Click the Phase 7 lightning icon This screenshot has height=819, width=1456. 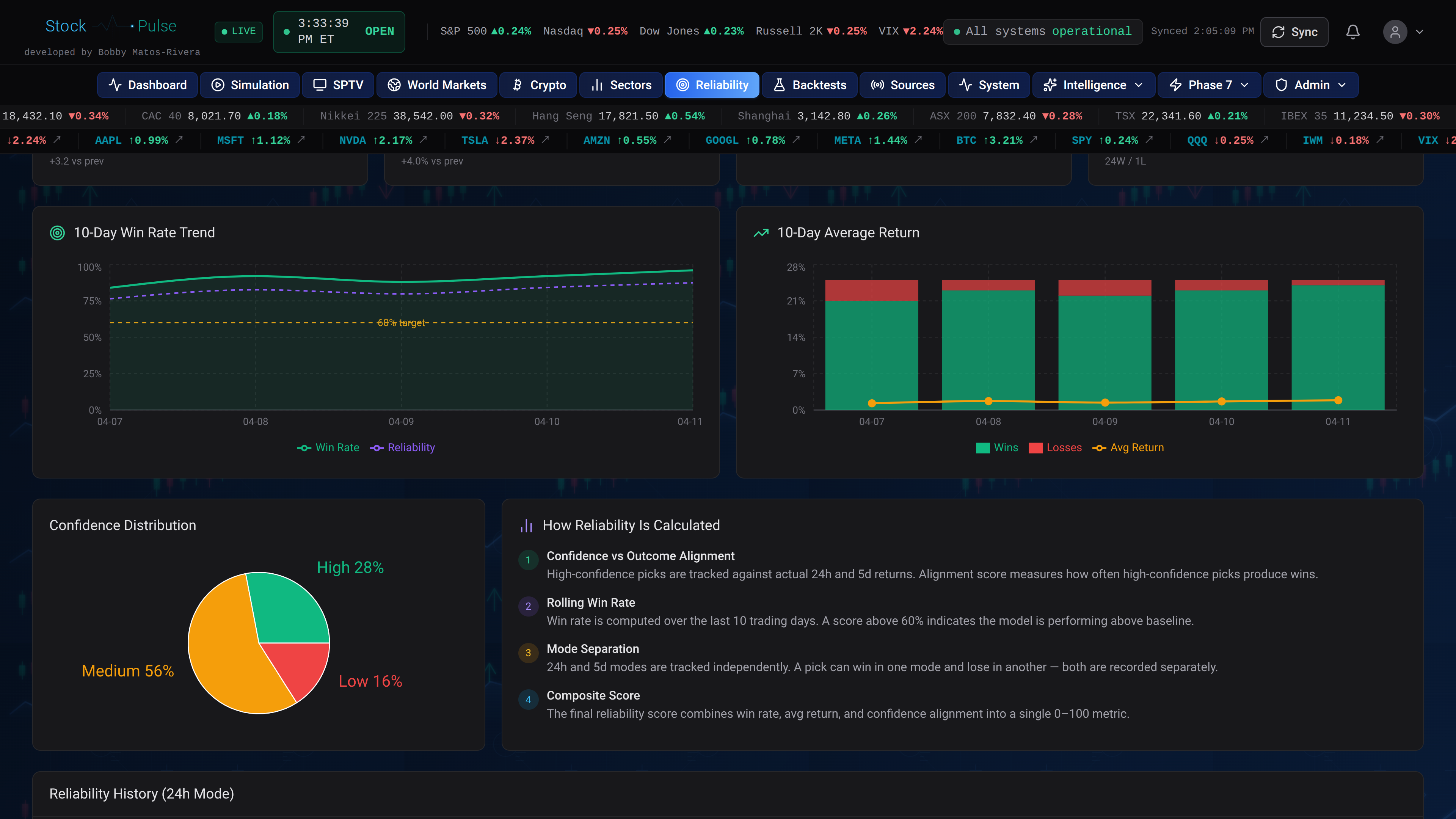1176,85
